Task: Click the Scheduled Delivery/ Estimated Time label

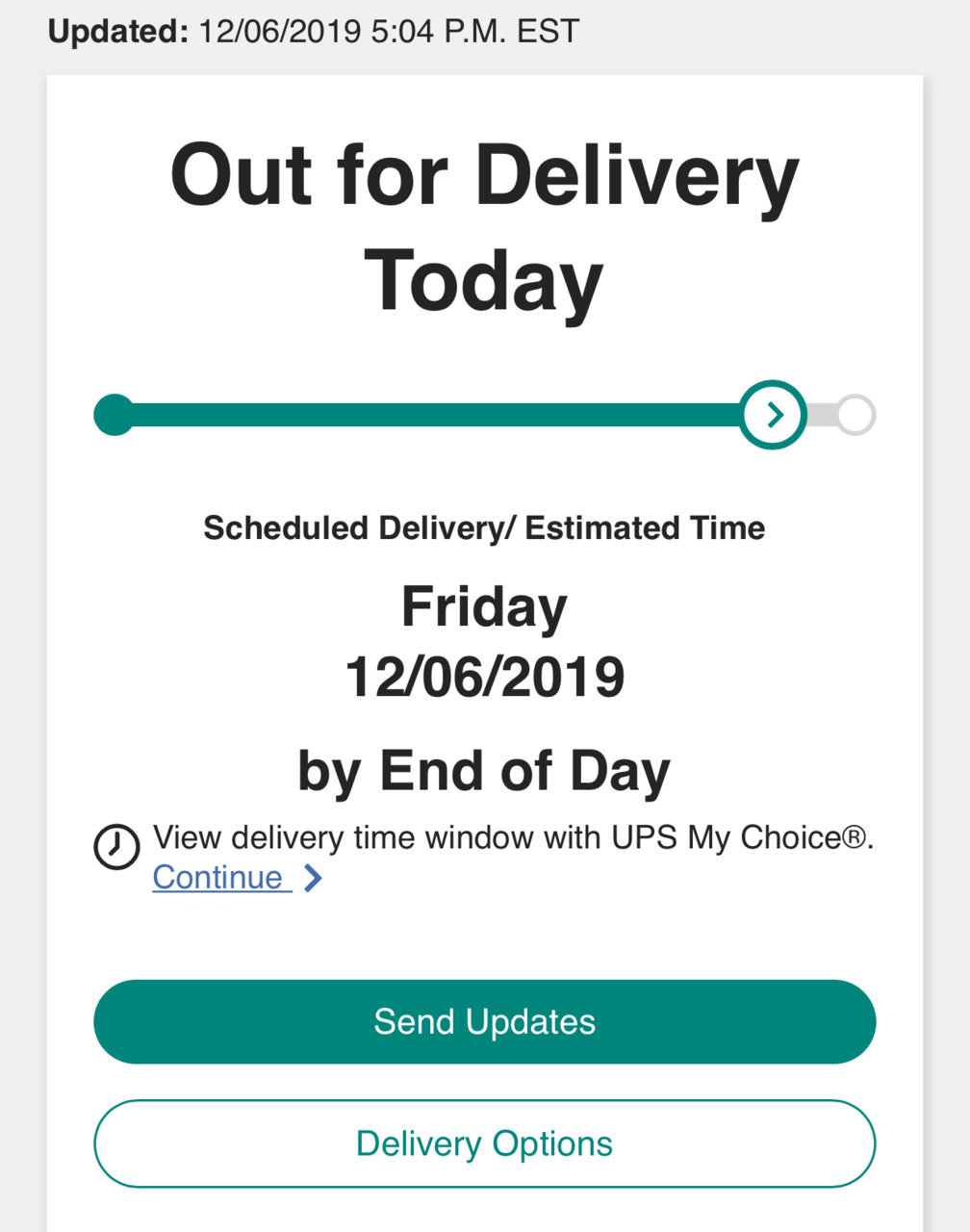Action: [485, 527]
